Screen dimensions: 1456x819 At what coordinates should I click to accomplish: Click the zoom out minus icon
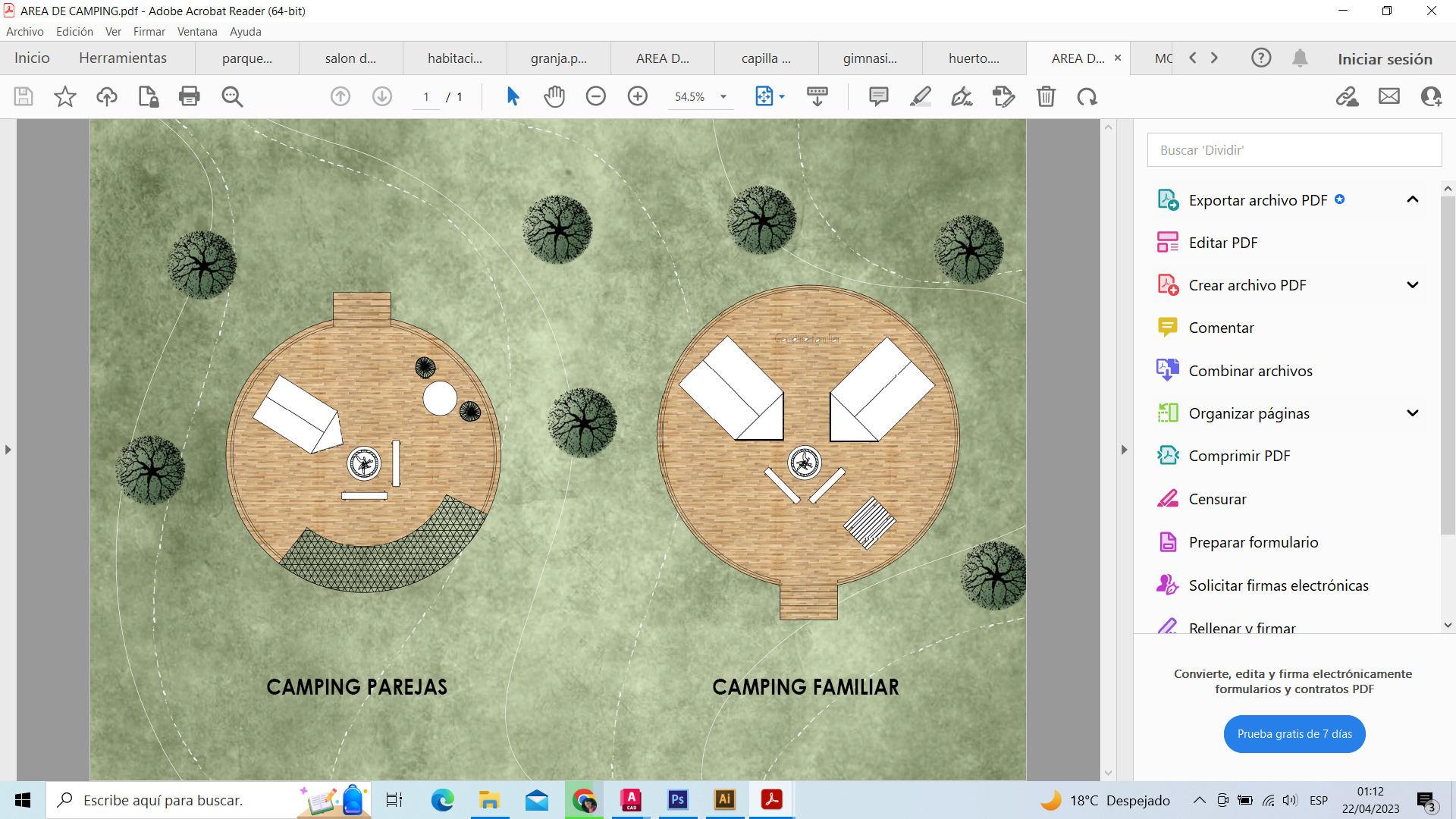[x=596, y=96]
